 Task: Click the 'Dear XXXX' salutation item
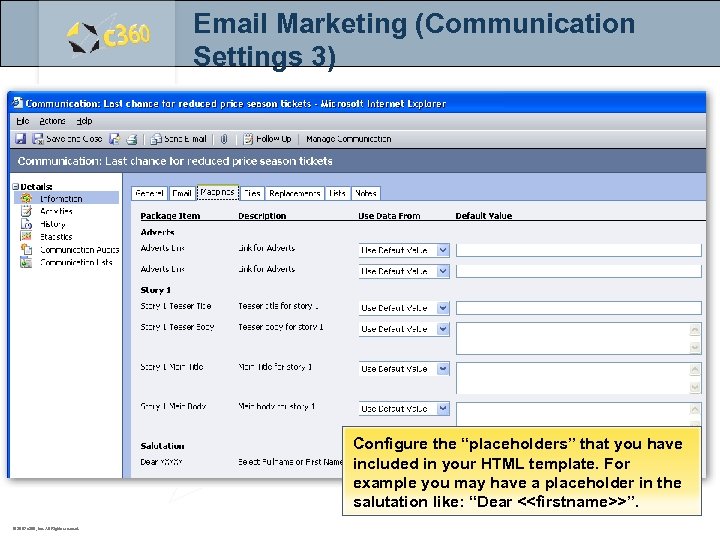[161, 462]
